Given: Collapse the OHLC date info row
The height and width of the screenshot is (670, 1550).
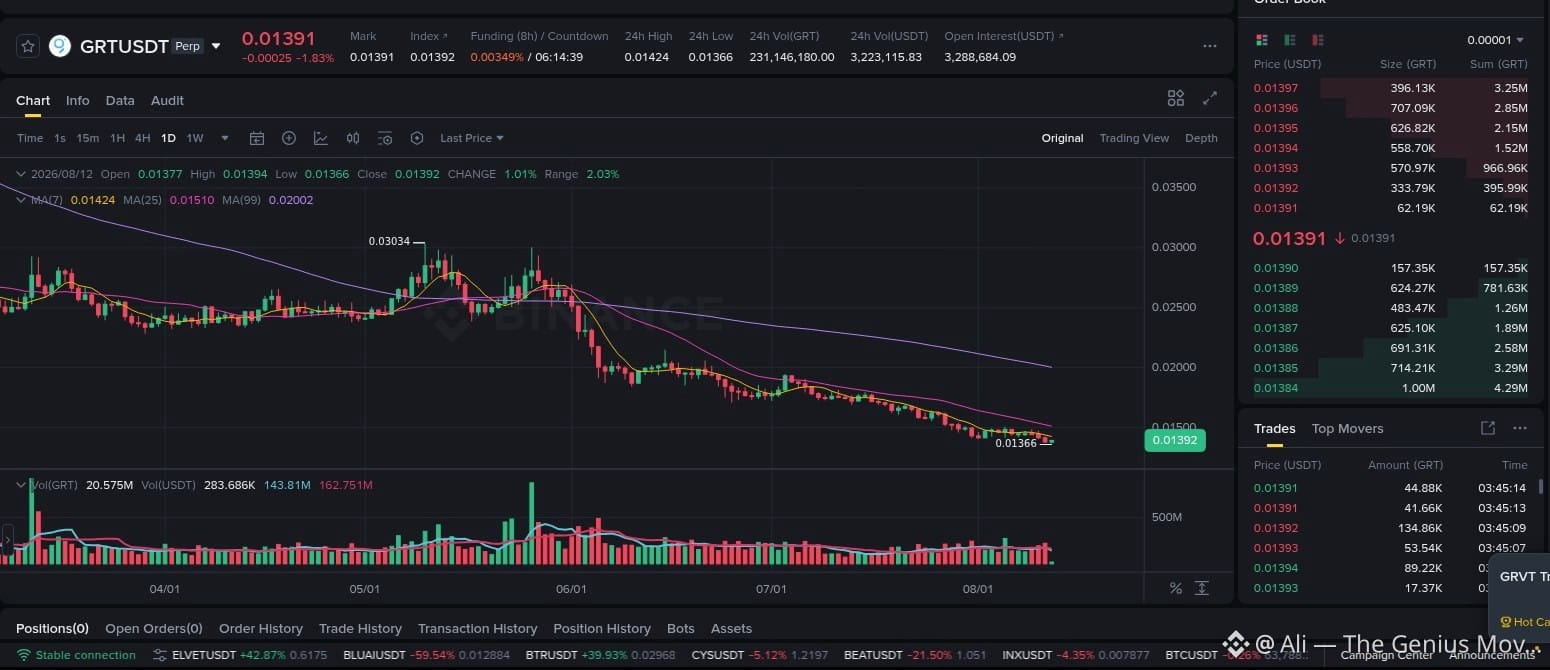Looking at the screenshot, I should (x=21, y=174).
